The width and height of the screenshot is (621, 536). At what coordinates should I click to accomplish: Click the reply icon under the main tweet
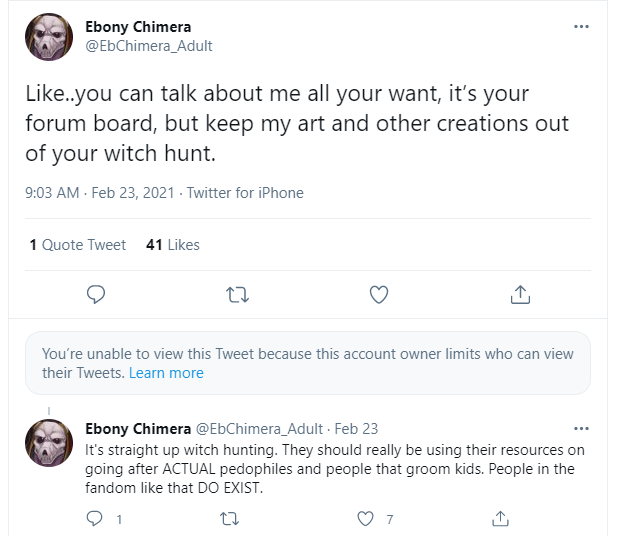pyautogui.click(x=96, y=295)
